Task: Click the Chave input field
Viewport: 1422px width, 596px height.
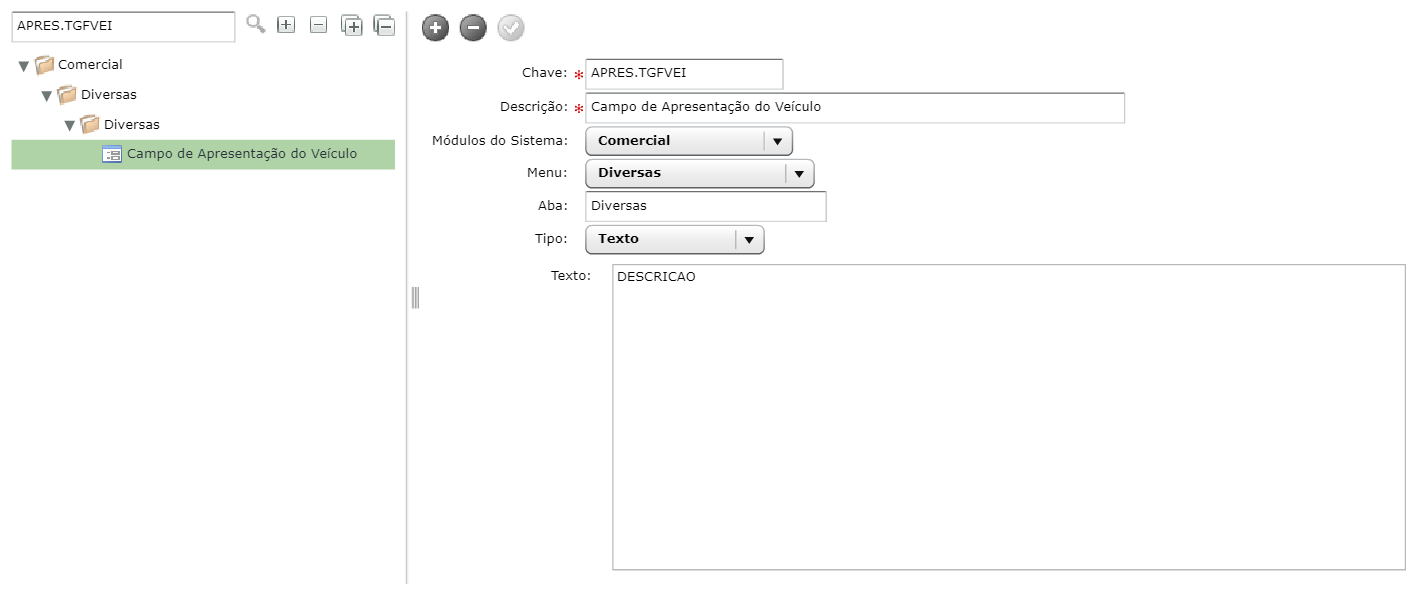Action: coord(684,74)
